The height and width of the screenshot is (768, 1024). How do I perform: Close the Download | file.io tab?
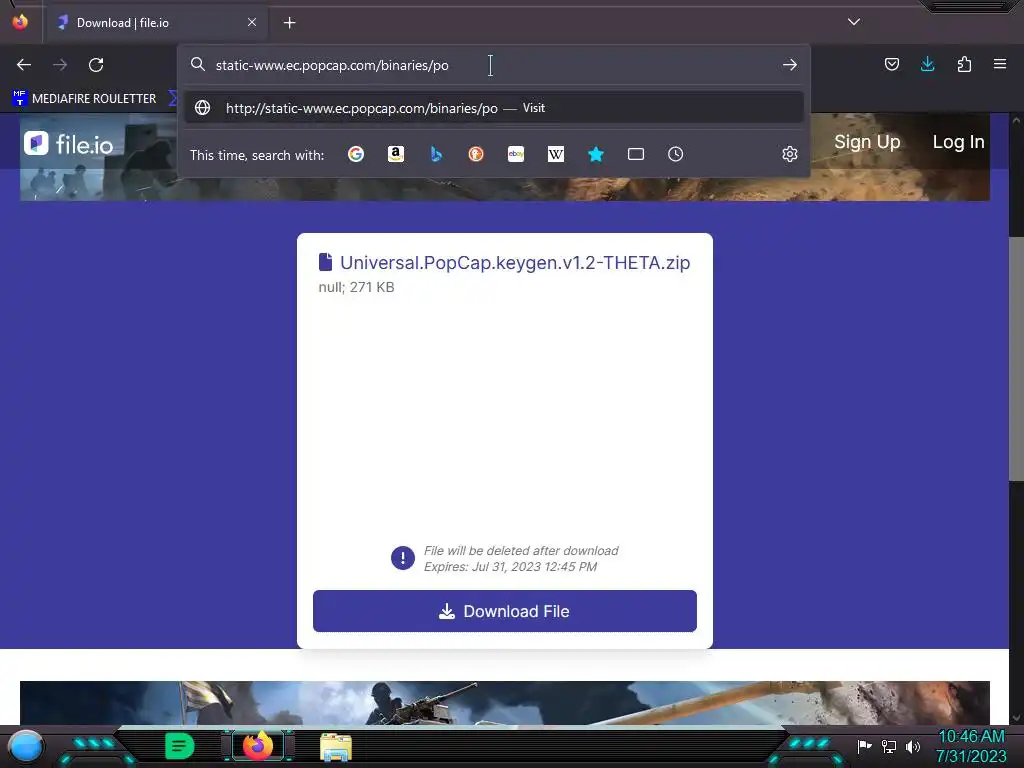click(251, 22)
